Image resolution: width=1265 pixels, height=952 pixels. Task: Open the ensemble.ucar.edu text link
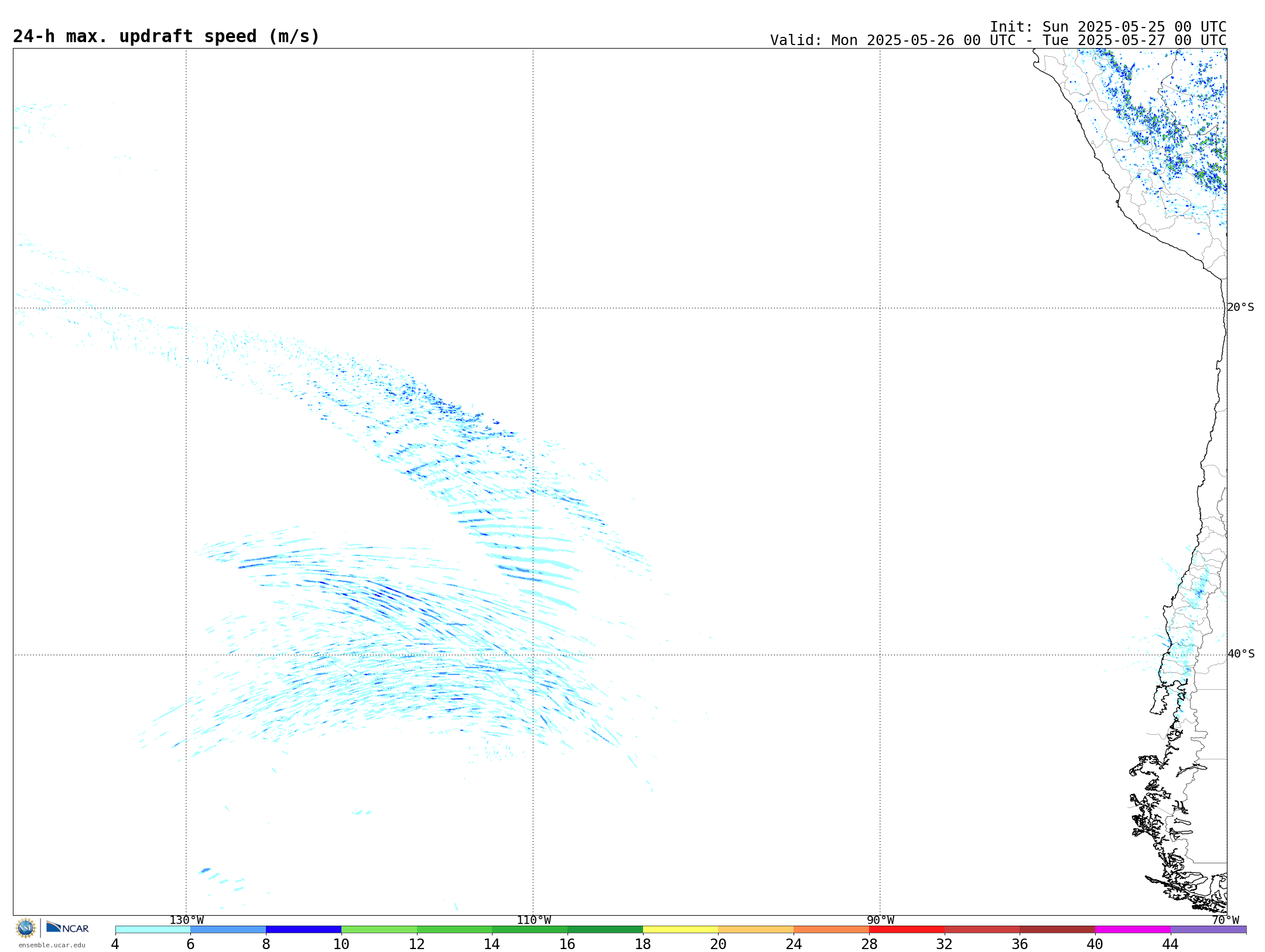[x=52, y=945]
